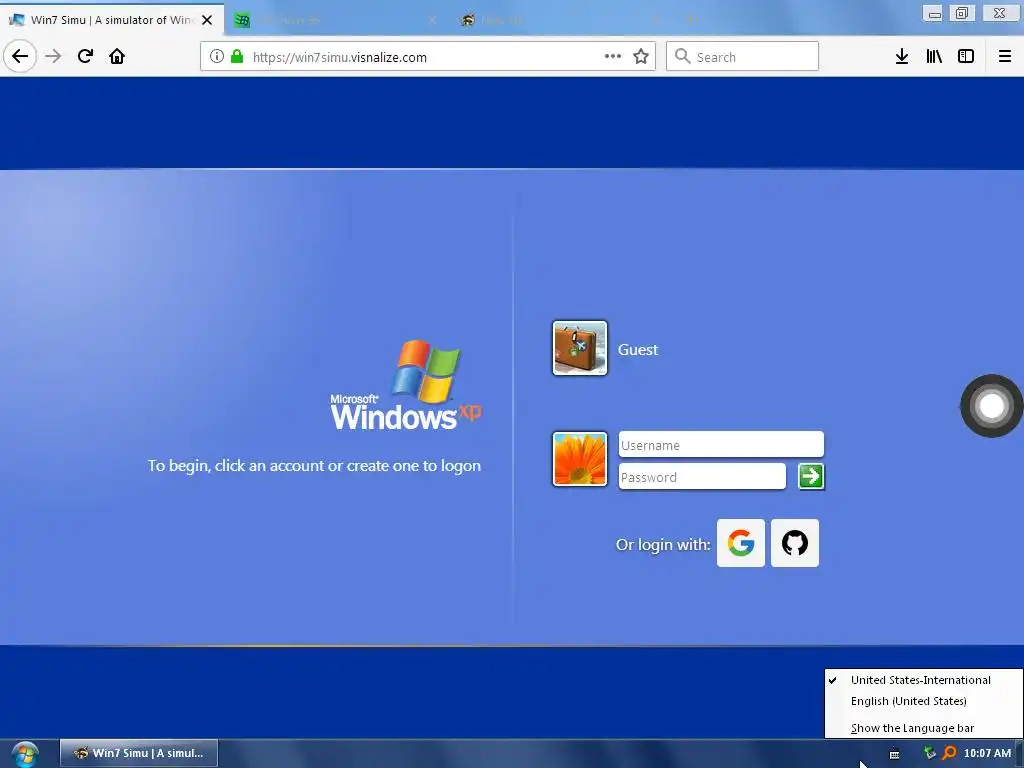Open site information icon in address bar
The width and height of the screenshot is (1024, 768).
(x=217, y=56)
